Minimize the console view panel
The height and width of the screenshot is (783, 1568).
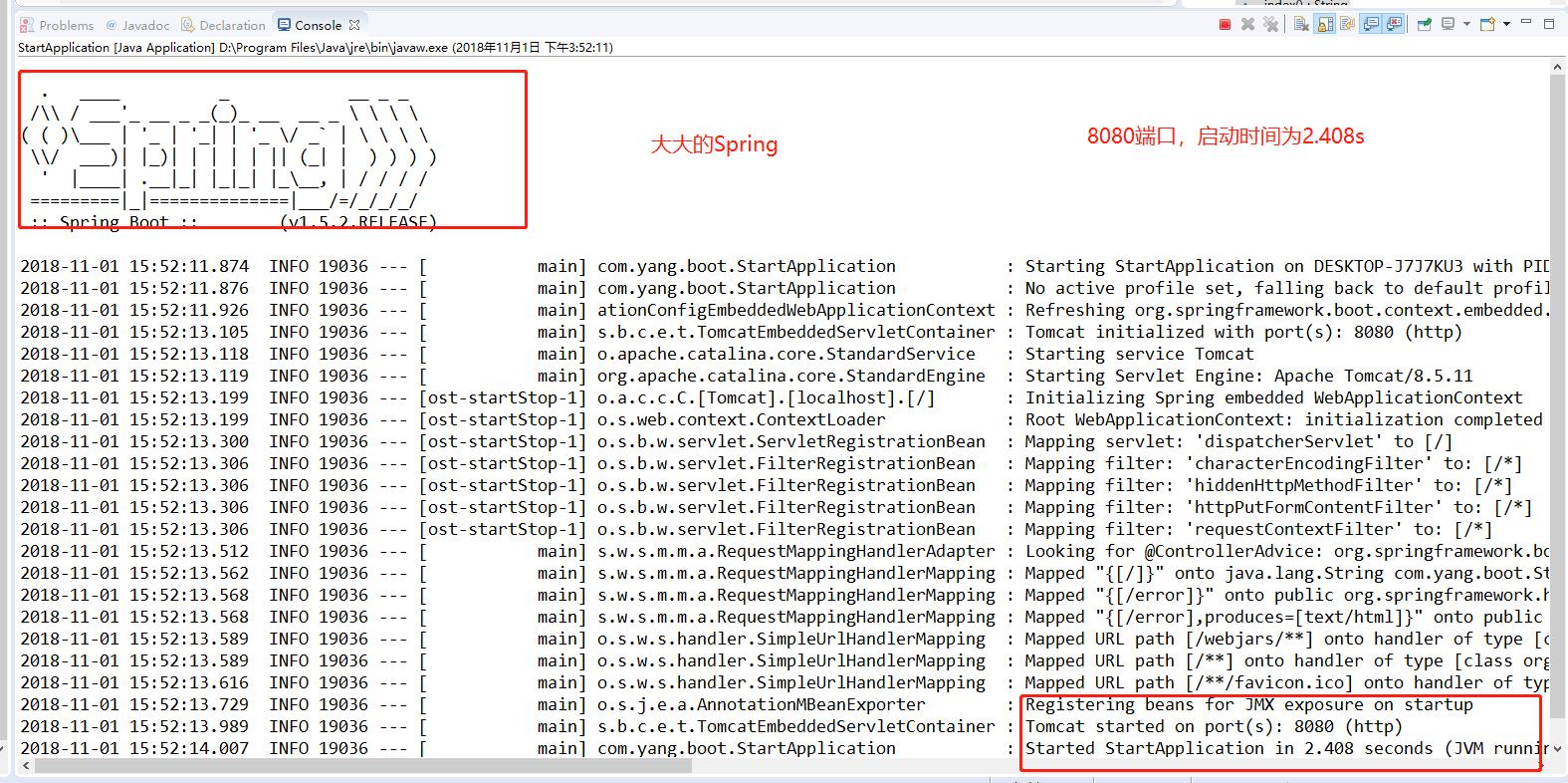(x=1526, y=21)
